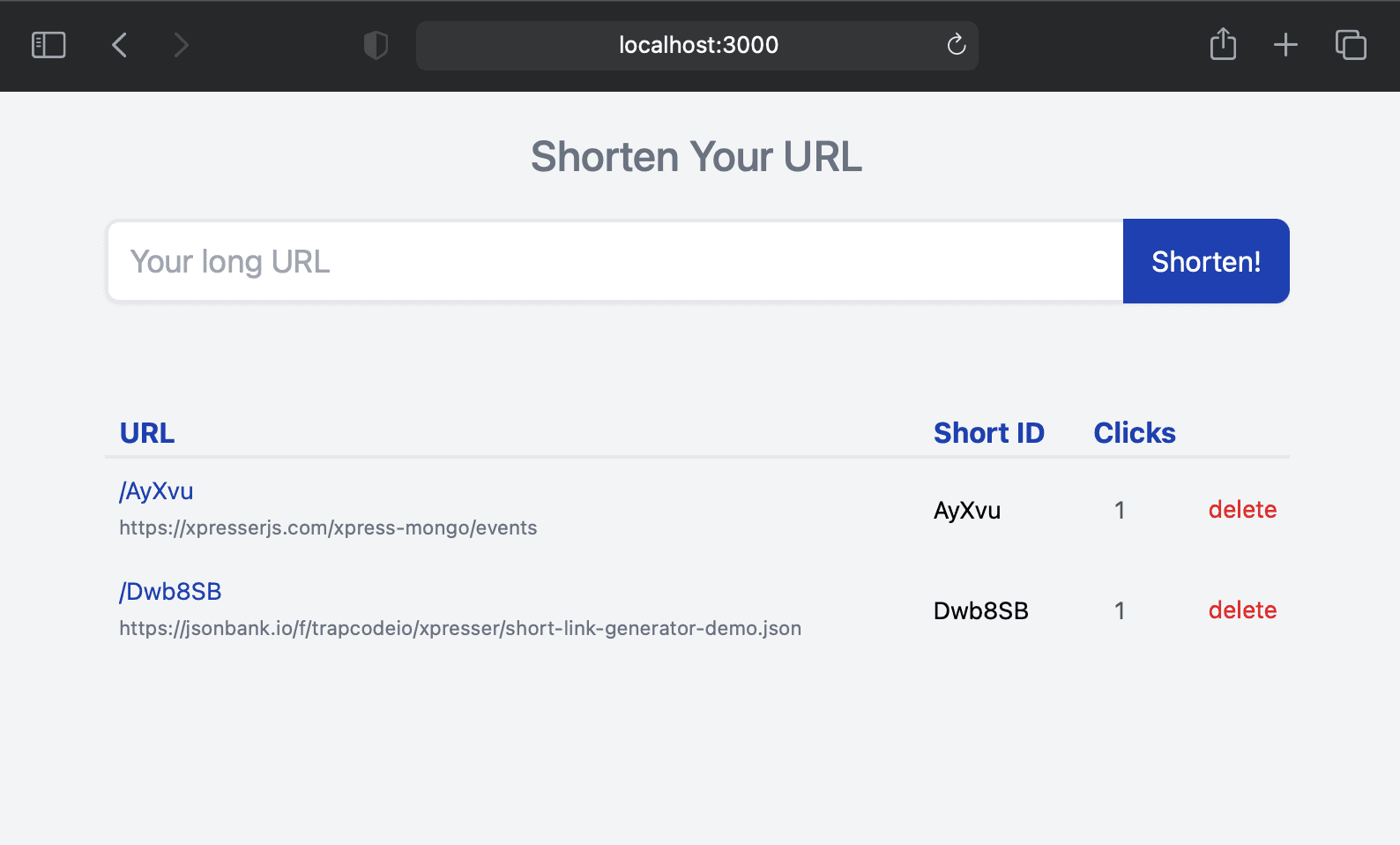Click the forward navigation arrow
Image resolution: width=1400 pixels, height=845 pixels.
[181, 45]
